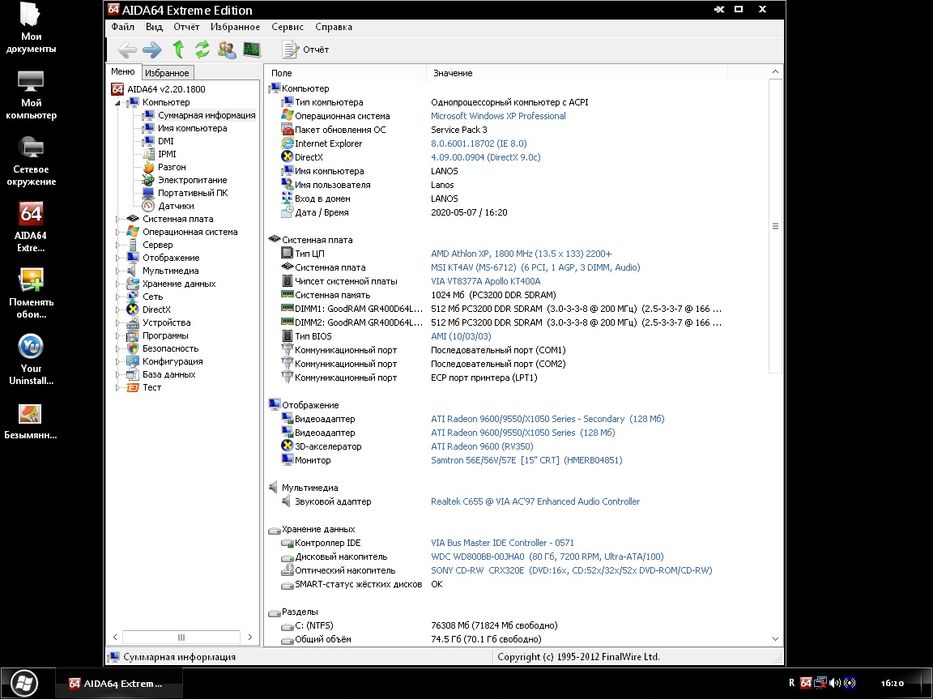
Task: Click the Realtek C655 audio controller link
Action: (x=535, y=502)
